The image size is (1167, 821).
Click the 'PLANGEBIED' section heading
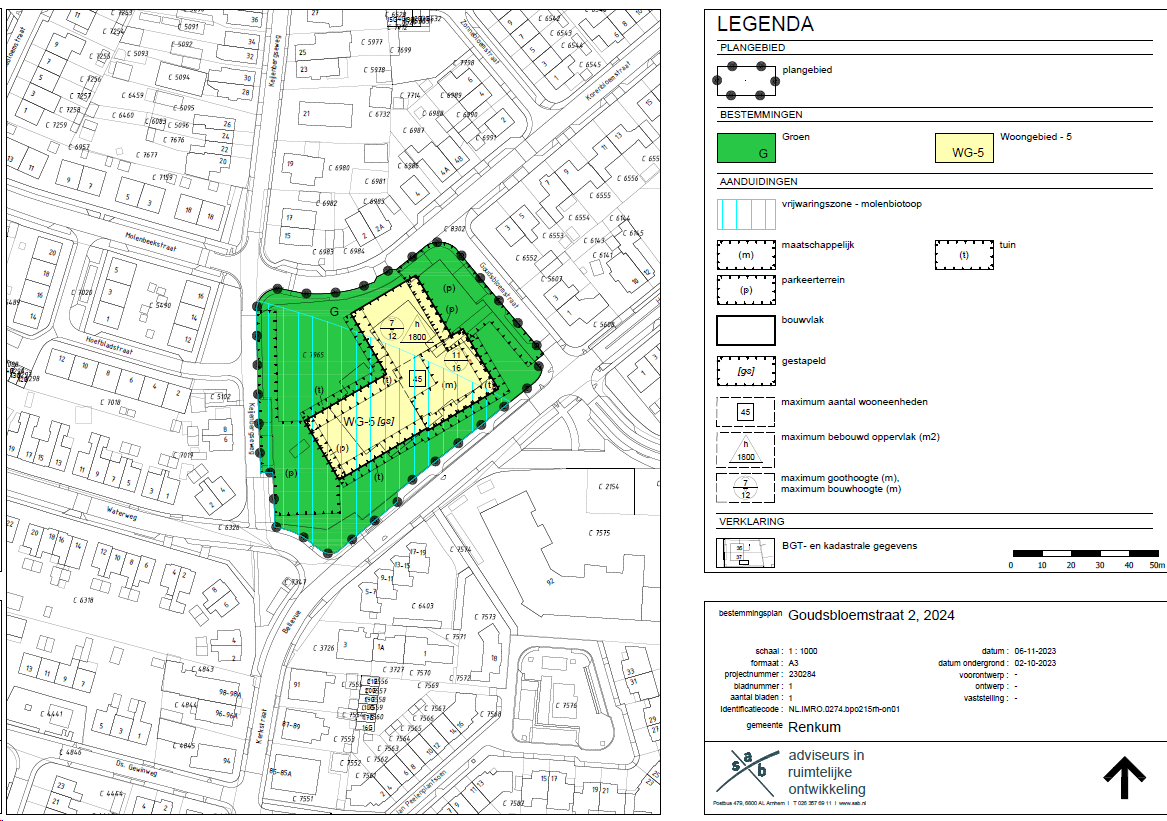point(752,48)
